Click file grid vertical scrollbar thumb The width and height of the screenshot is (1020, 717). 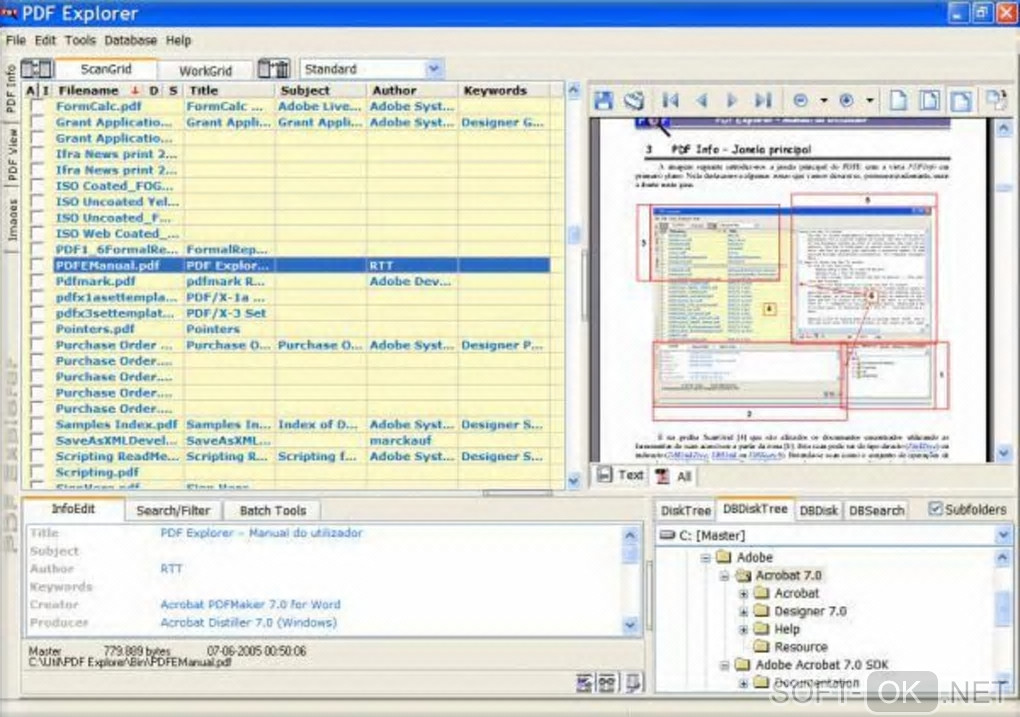(574, 235)
